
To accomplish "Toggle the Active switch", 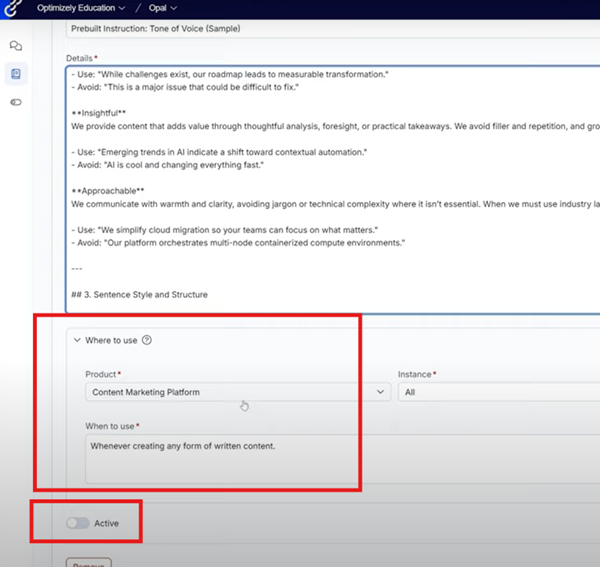I will (78, 523).
